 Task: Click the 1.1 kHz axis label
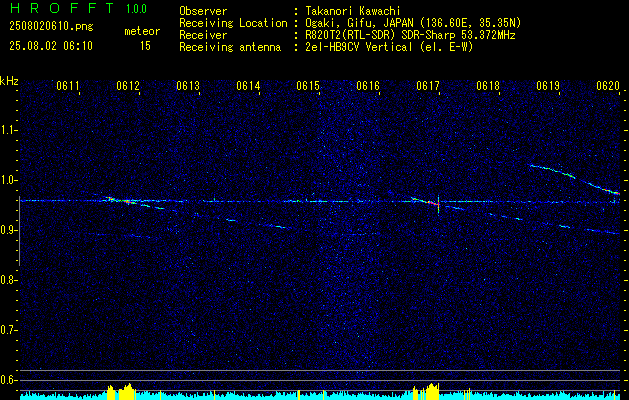(x=8, y=130)
